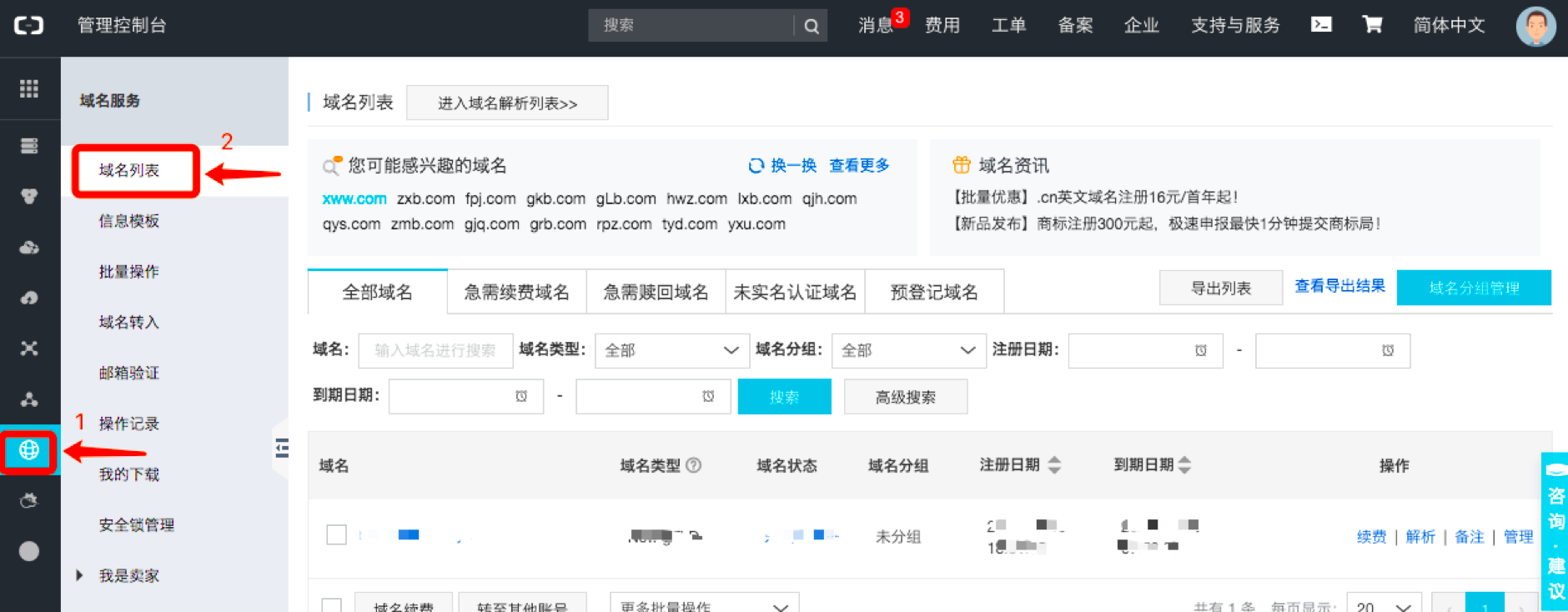
Task: Click the search magnifier icon in top bar
Action: (811, 26)
